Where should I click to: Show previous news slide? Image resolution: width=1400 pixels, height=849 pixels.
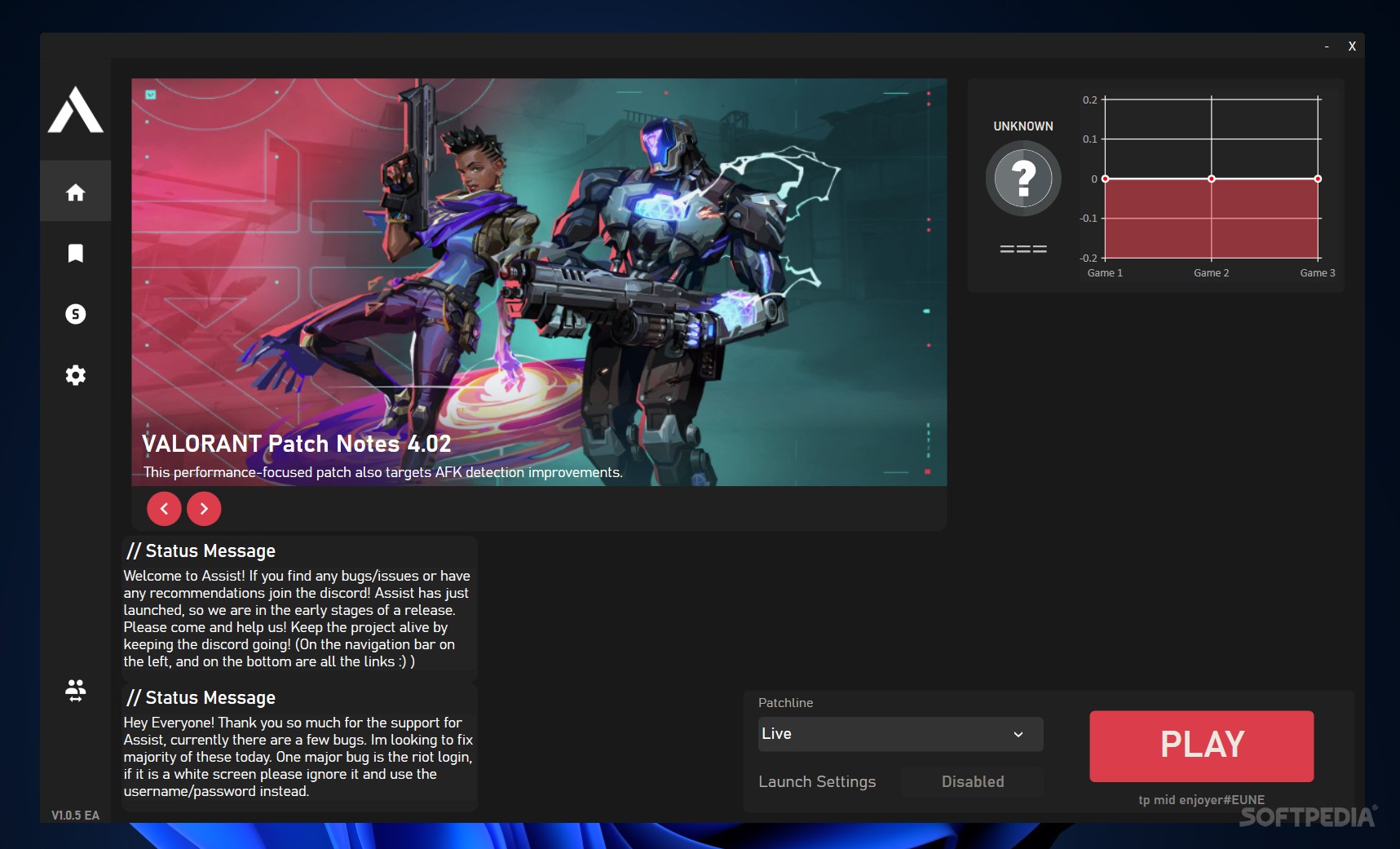[x=164, y=509]
